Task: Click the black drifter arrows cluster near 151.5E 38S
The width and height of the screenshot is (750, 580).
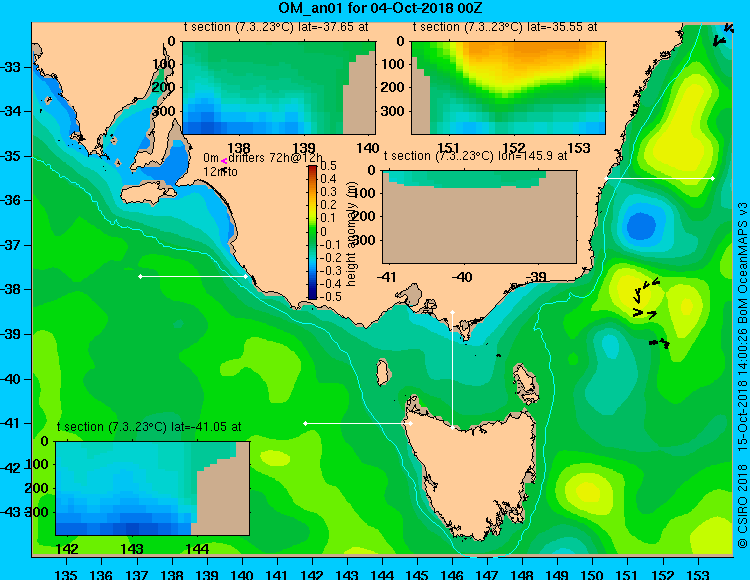Action: 647,299
